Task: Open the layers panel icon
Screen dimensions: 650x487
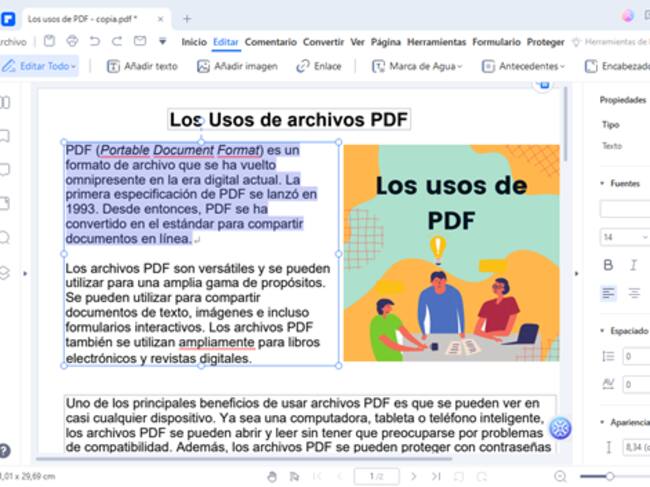Action: click(6, 272)
